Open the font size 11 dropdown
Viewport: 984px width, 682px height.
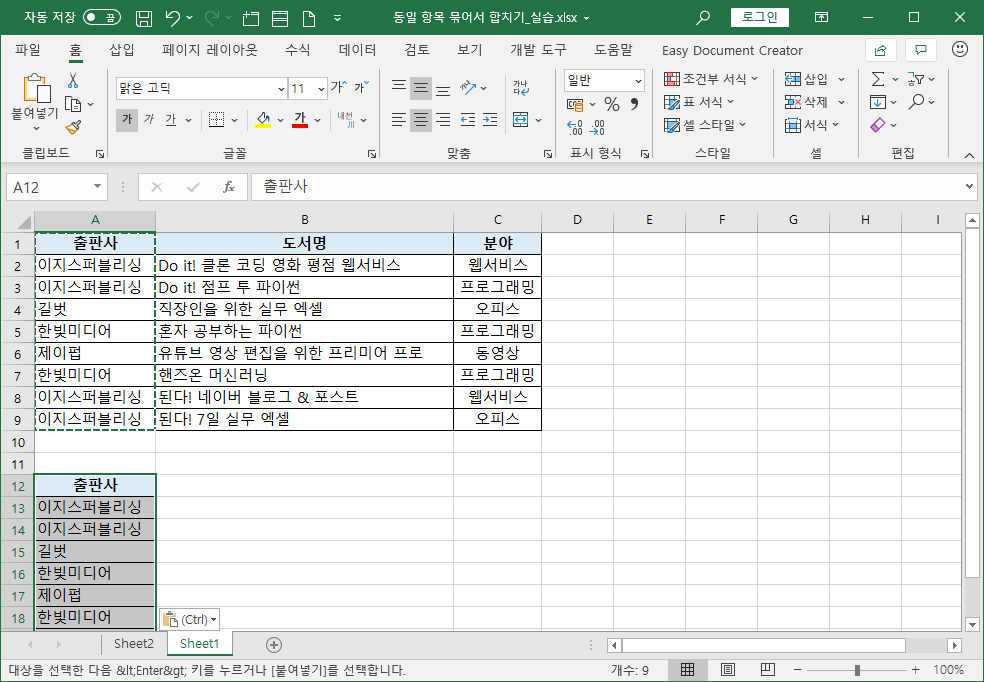click(321, 89)
